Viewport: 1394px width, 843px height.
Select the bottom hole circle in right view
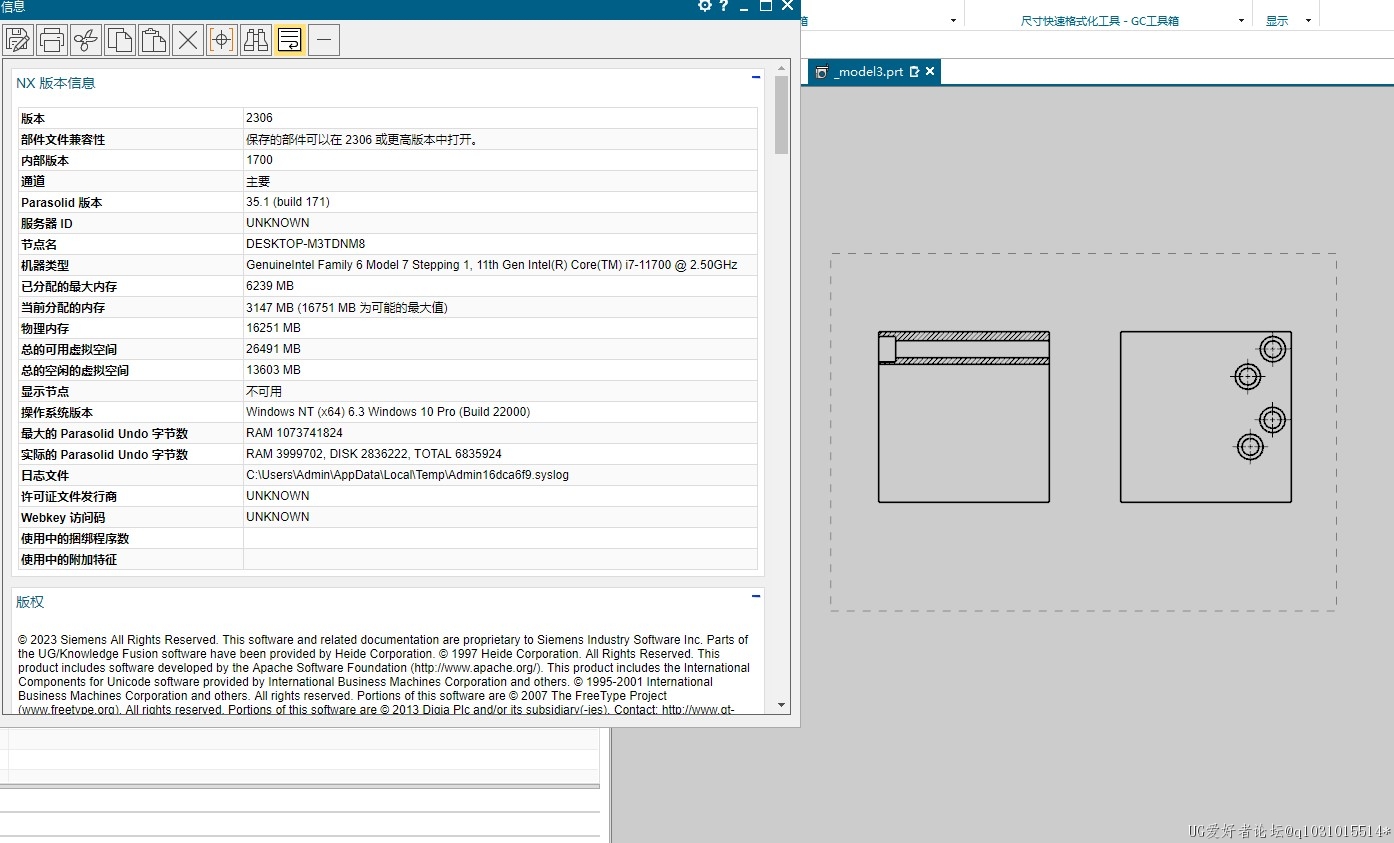point(1250,447)
